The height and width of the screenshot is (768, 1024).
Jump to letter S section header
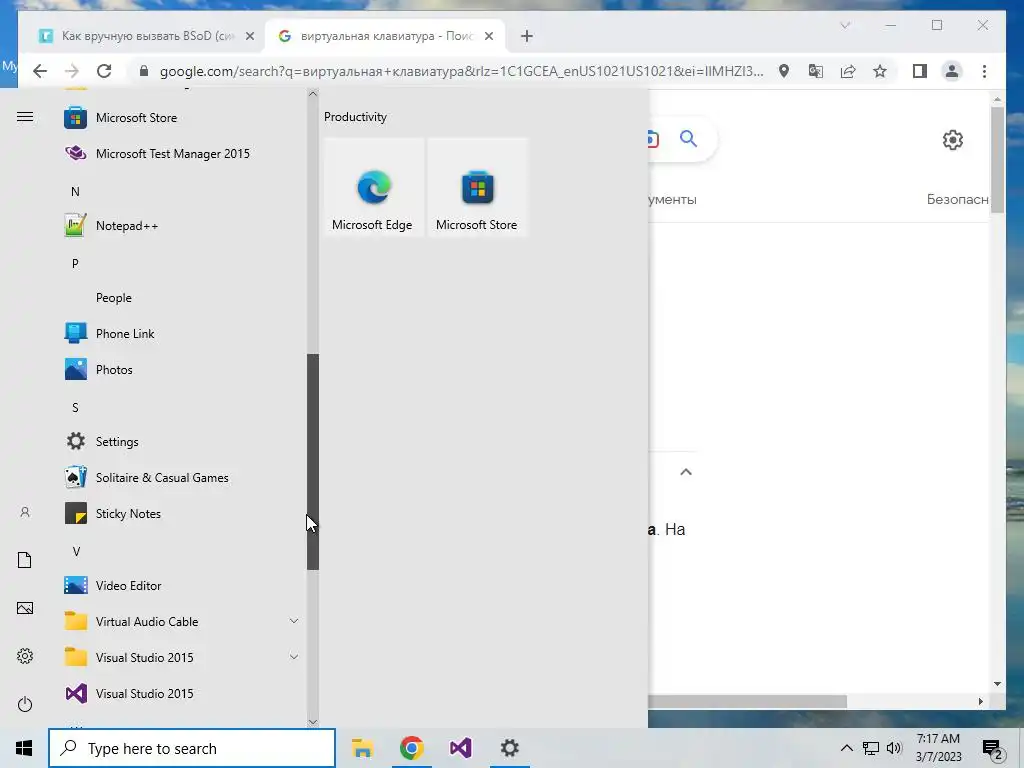pos(75,408)
